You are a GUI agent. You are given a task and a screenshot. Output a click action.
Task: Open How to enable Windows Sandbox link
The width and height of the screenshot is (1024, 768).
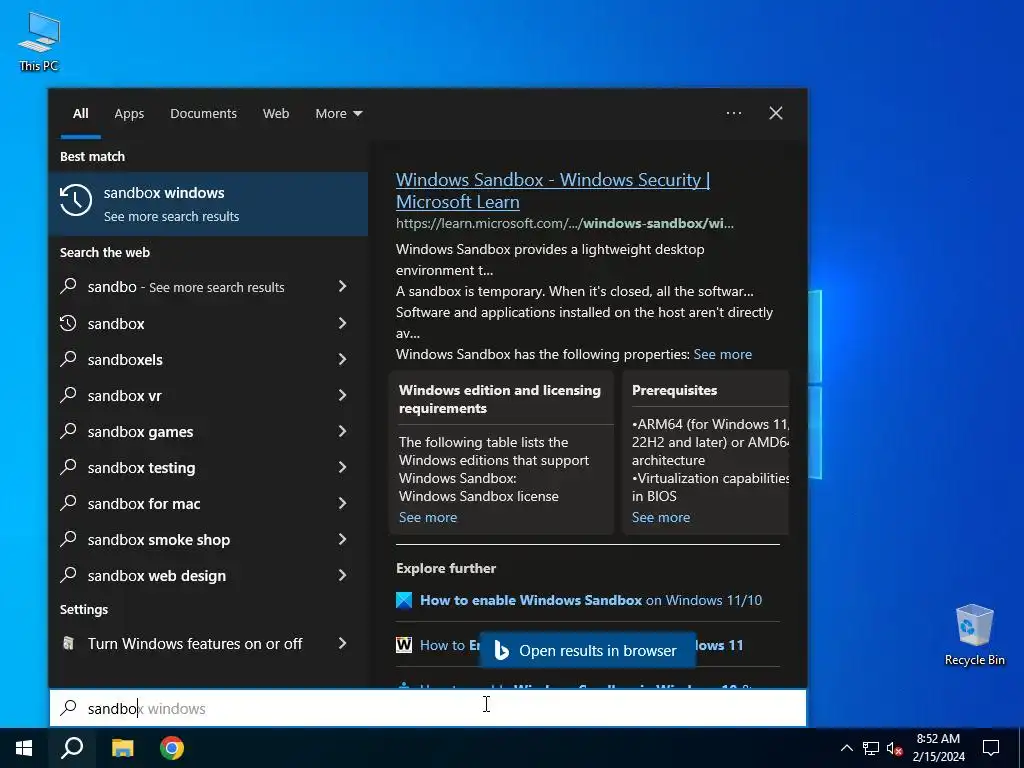point(591,600)
